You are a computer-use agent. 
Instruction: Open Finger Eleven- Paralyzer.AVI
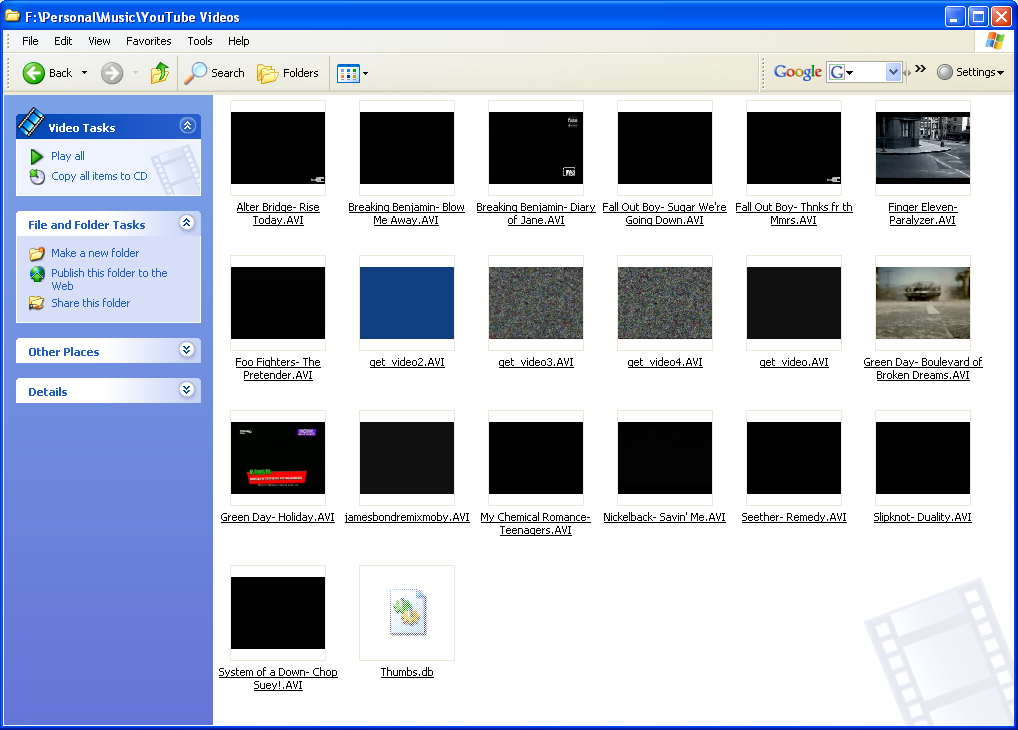pos(922,148)
